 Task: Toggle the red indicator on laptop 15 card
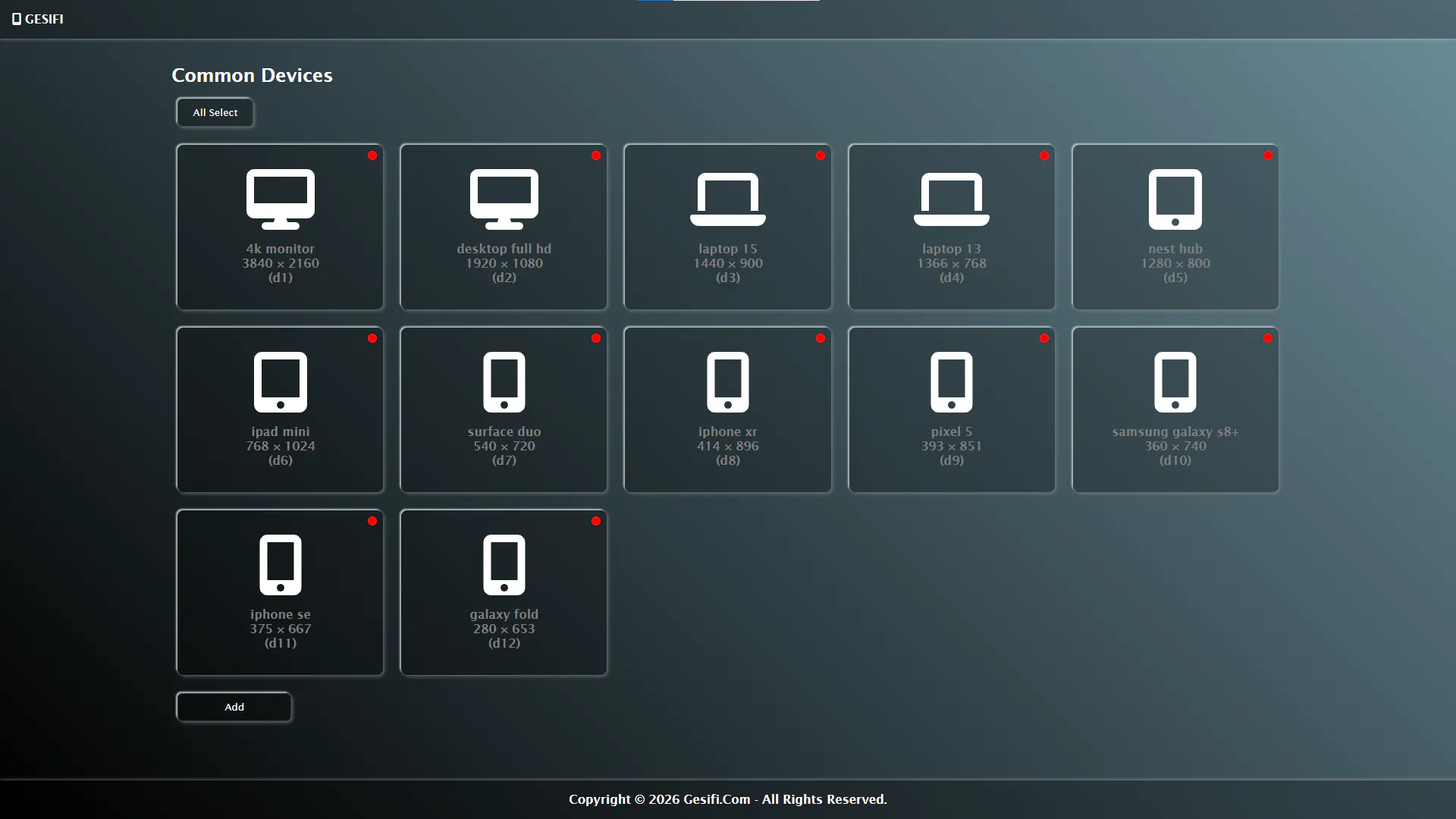point(821,155)
